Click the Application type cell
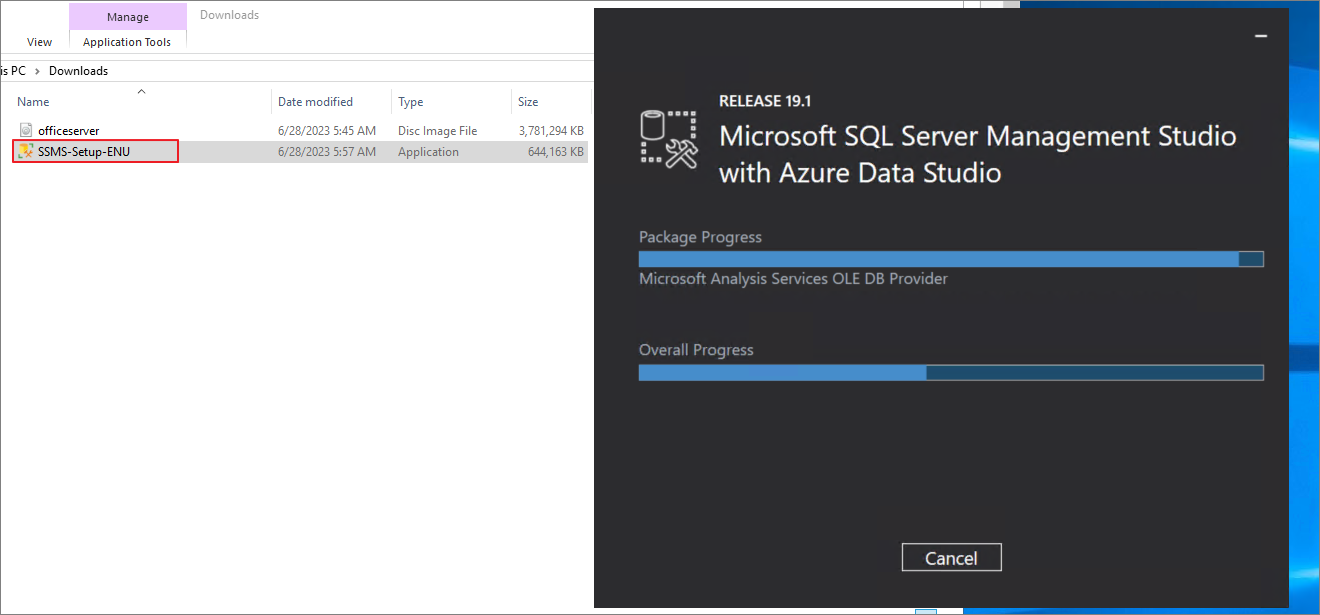1320x615 pixels. click(x=428, y=152)
